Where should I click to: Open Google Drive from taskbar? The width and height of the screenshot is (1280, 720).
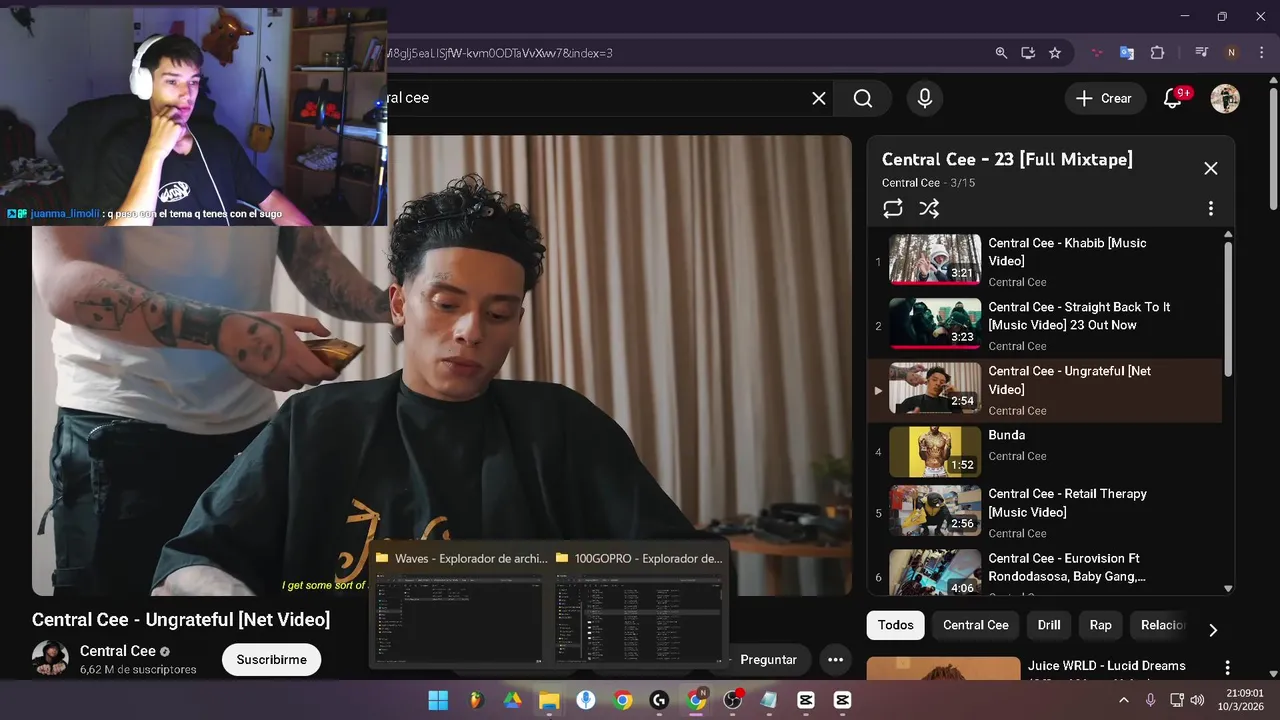pos(512,700)
